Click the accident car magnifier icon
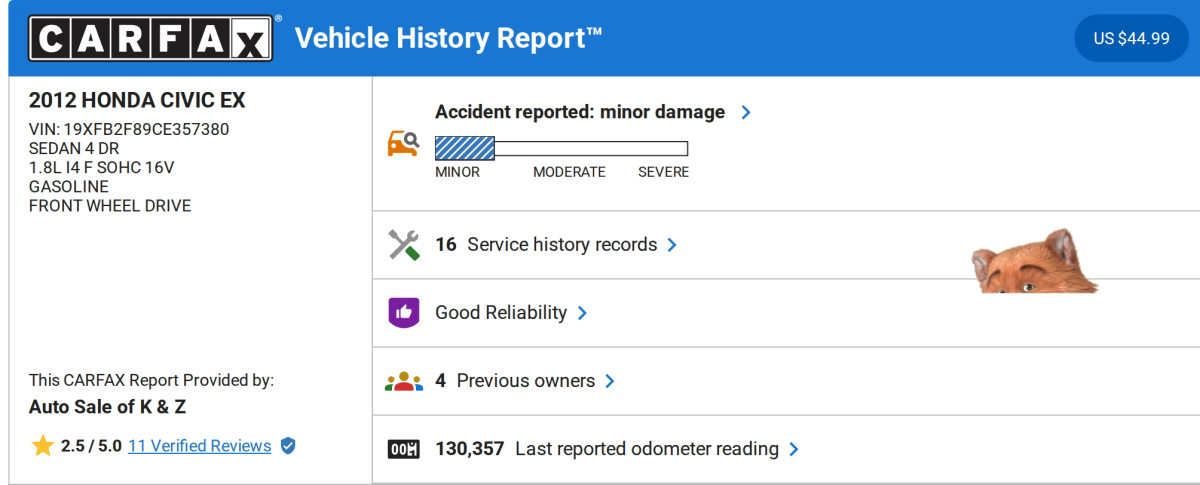 [x=403, y=143]
